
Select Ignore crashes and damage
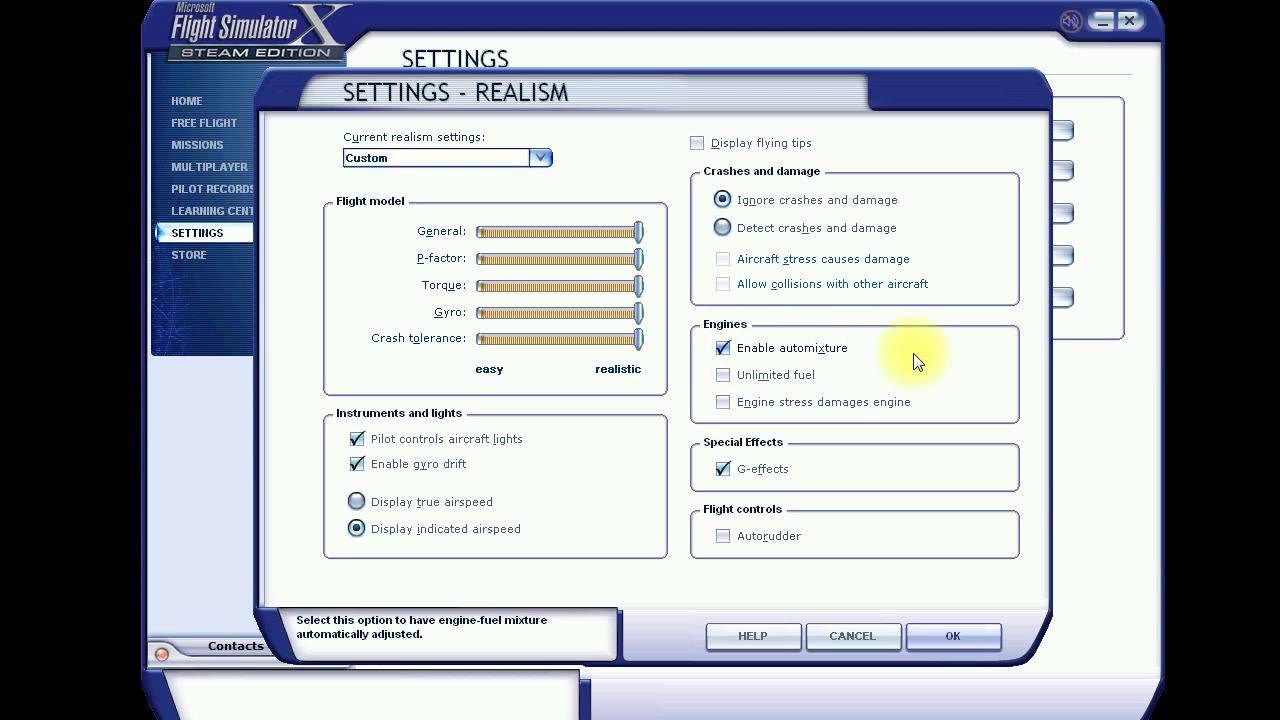pos(722,200)
